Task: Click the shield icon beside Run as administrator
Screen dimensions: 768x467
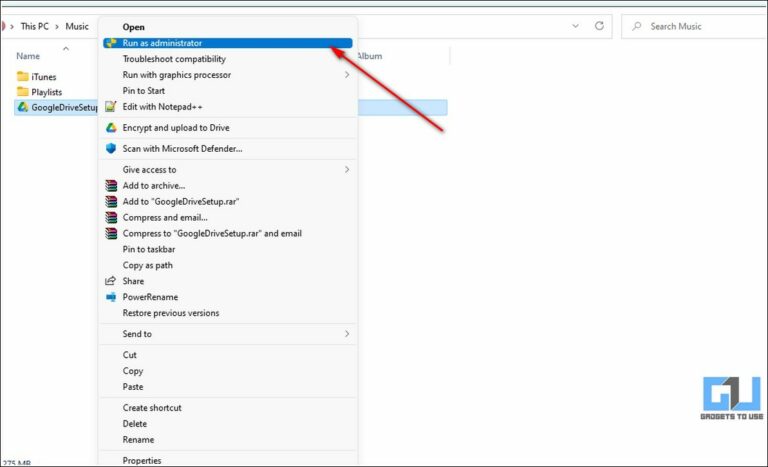Action: [x=111, y=43]
